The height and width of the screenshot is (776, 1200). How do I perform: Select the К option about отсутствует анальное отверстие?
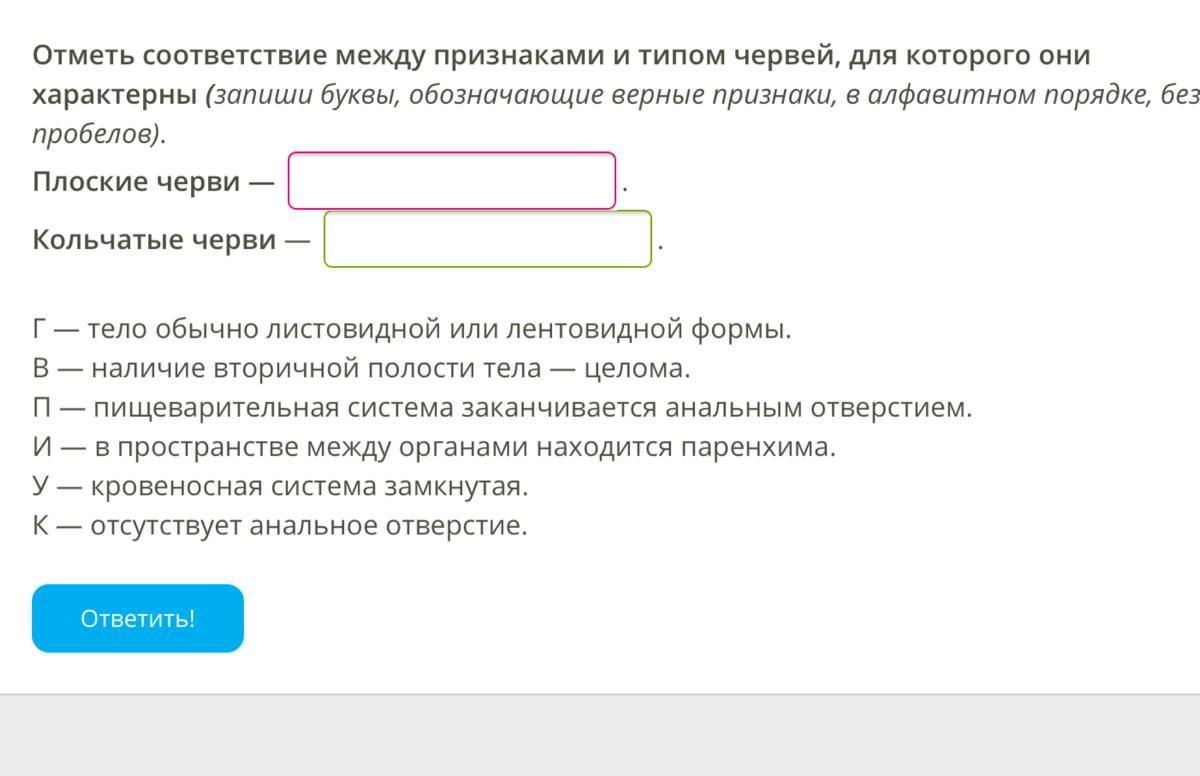(x=279, y=526)
